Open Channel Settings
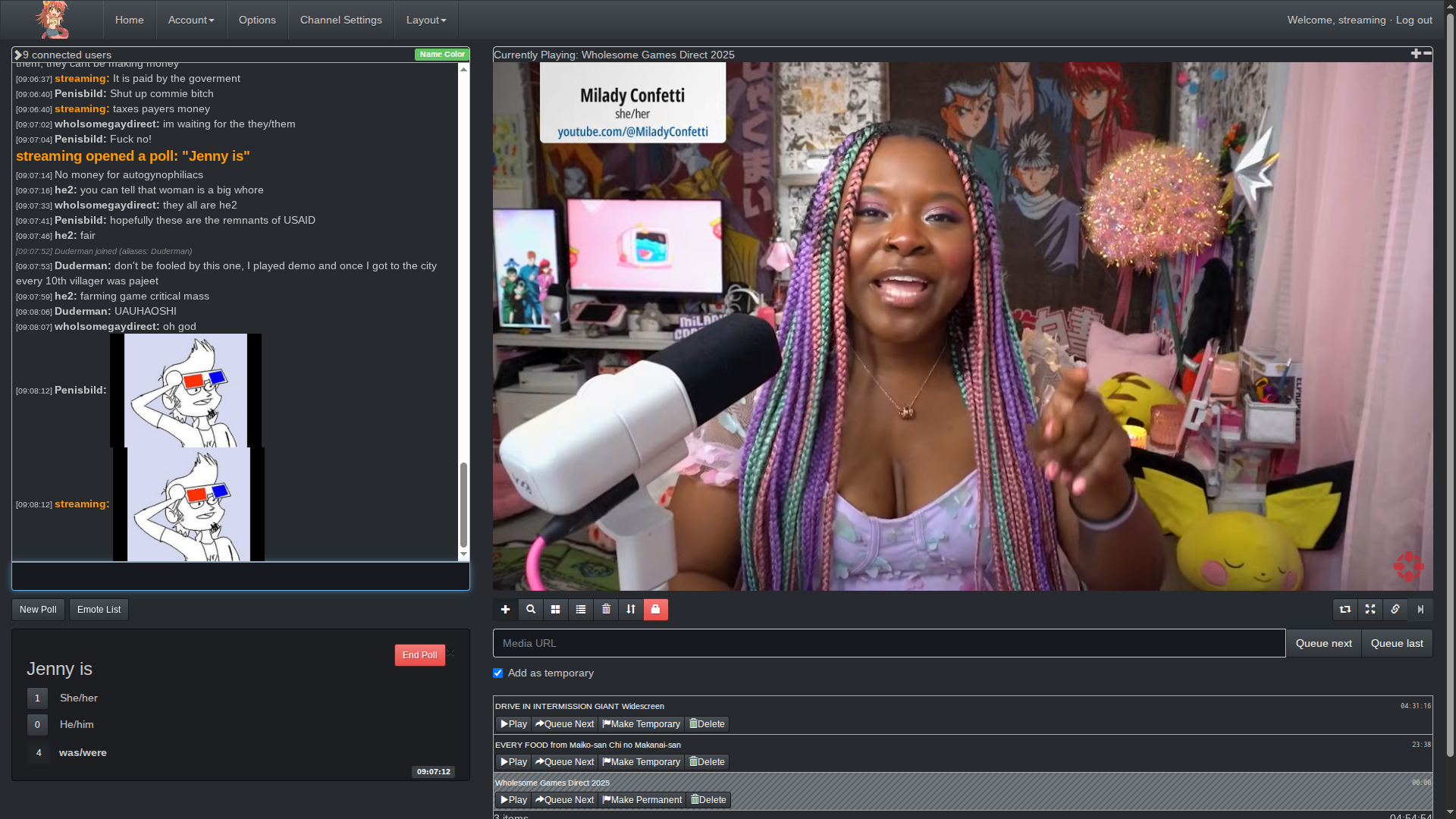 click(341, 20)
